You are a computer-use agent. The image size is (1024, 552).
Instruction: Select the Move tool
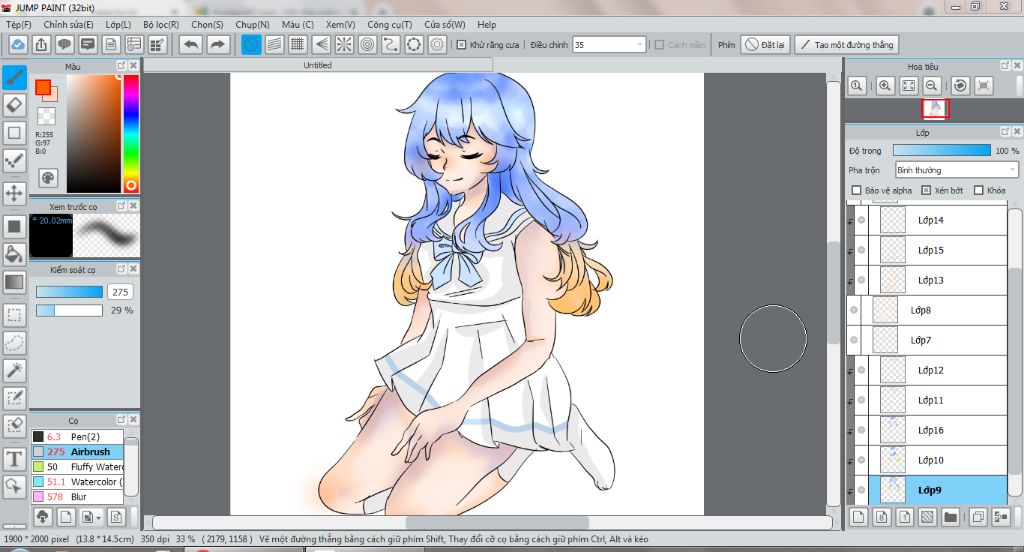coord(14,193)
